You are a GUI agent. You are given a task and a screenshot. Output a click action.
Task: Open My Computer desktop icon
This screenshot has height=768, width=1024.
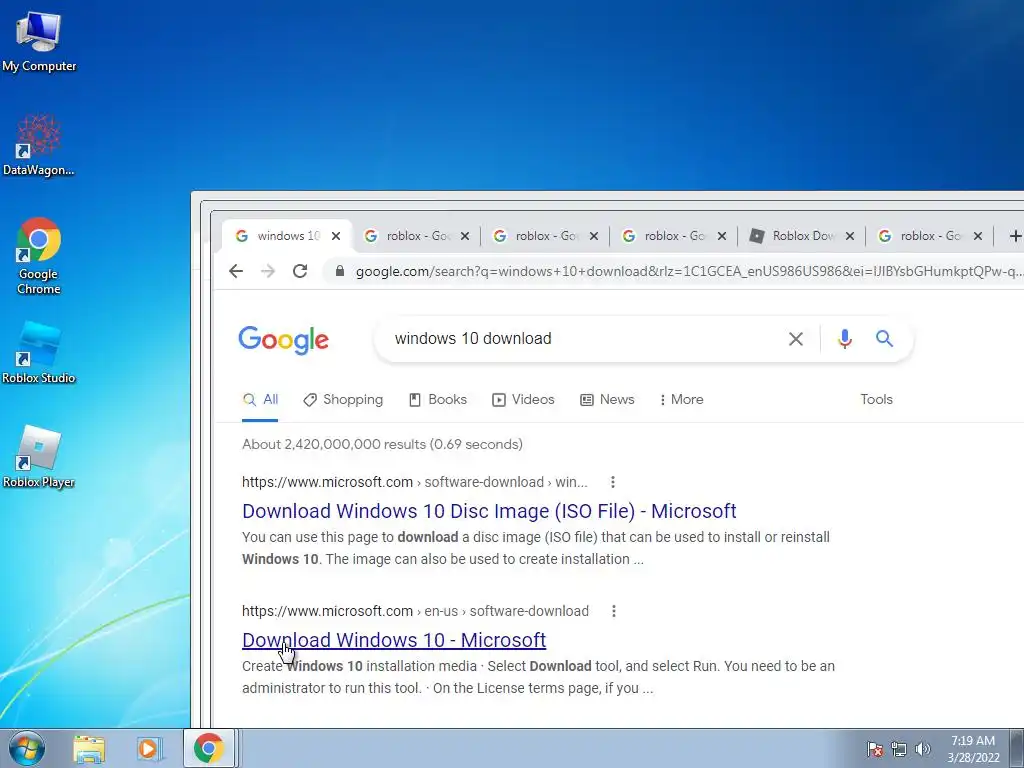(39, 42)
